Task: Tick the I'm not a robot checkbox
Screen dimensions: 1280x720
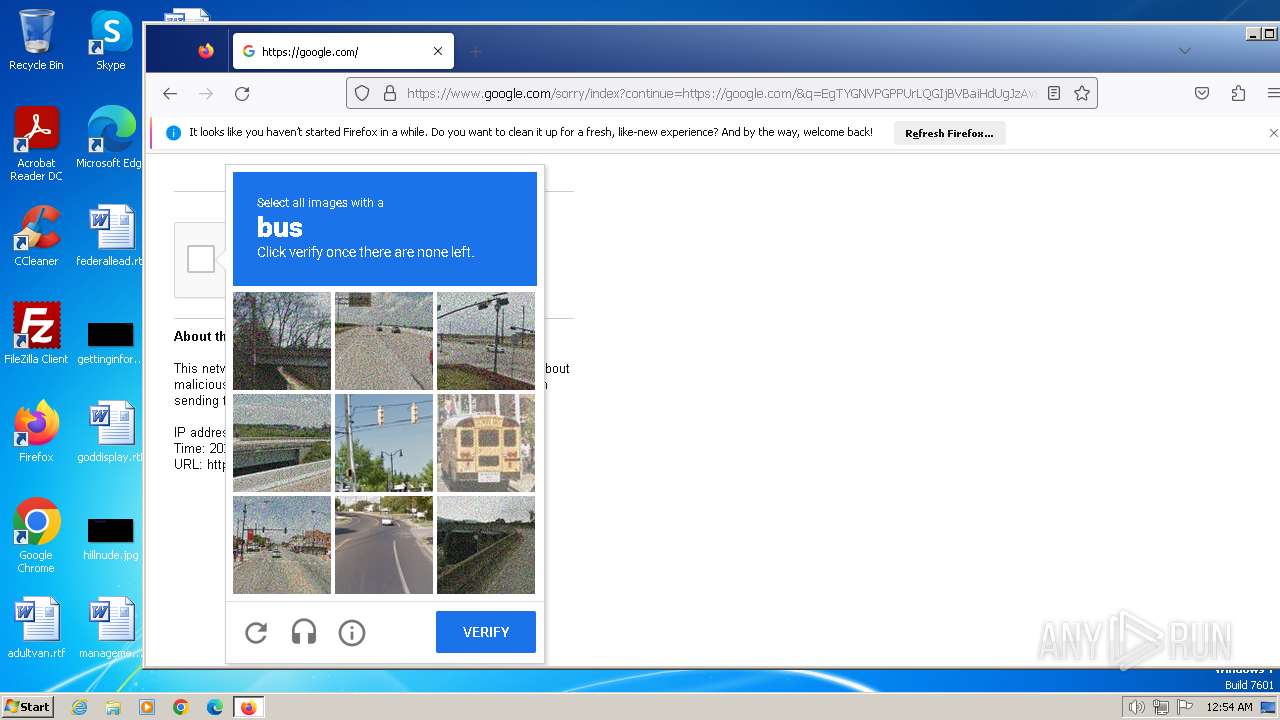Action: (x=201, y=259)
